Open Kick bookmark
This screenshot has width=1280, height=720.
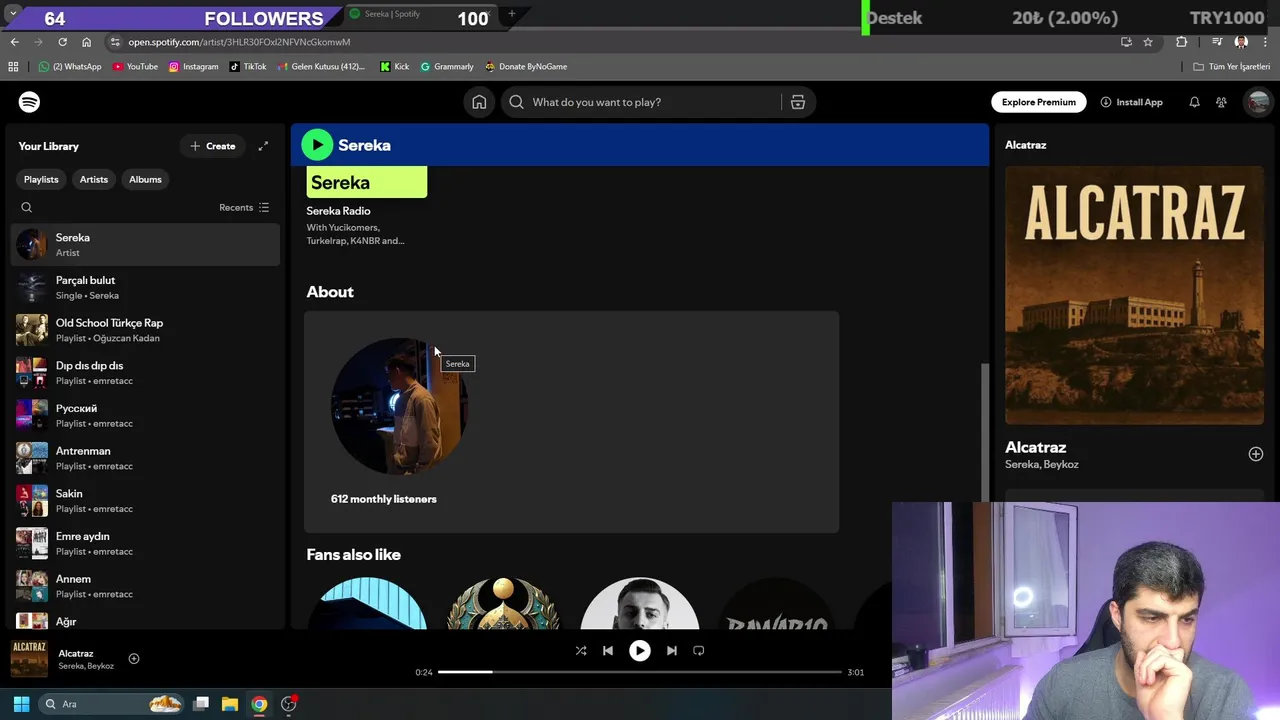tap(395, 67)
